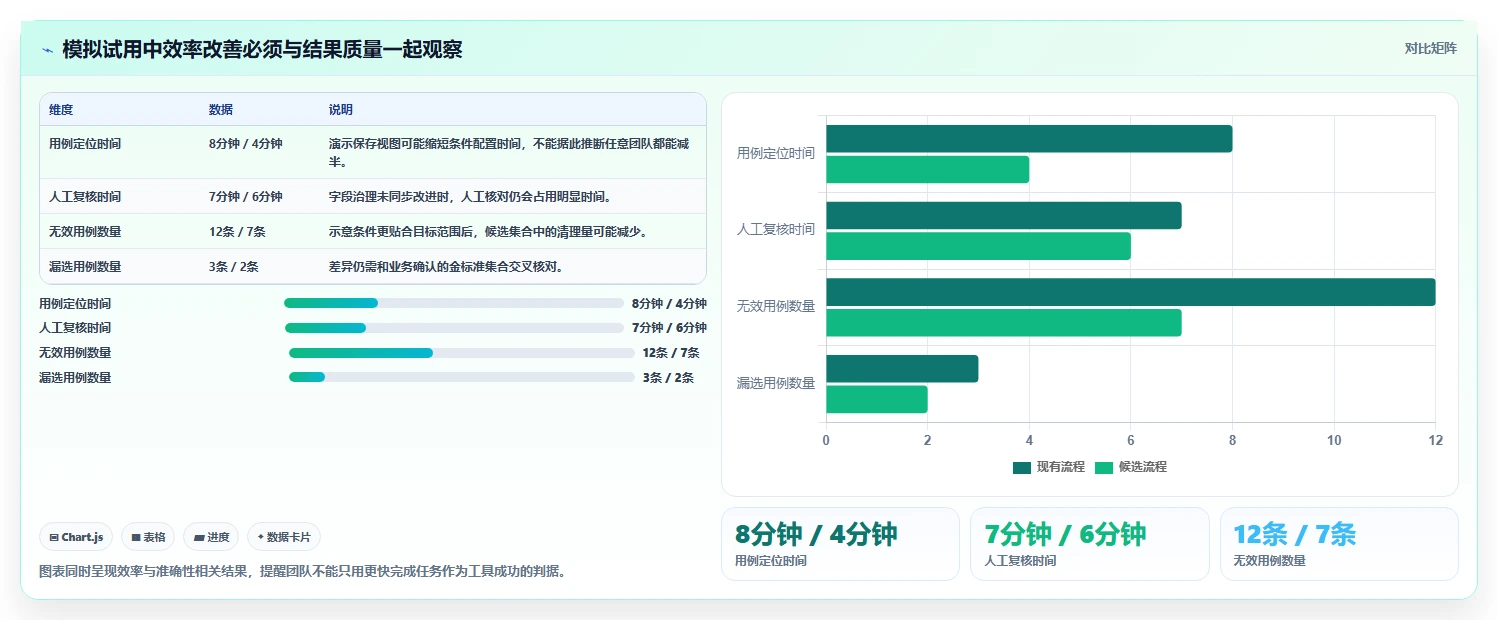This screenshot has width=1498, height=620.
Task: Click the lightning icon beside the title
Action: [47, 50]
